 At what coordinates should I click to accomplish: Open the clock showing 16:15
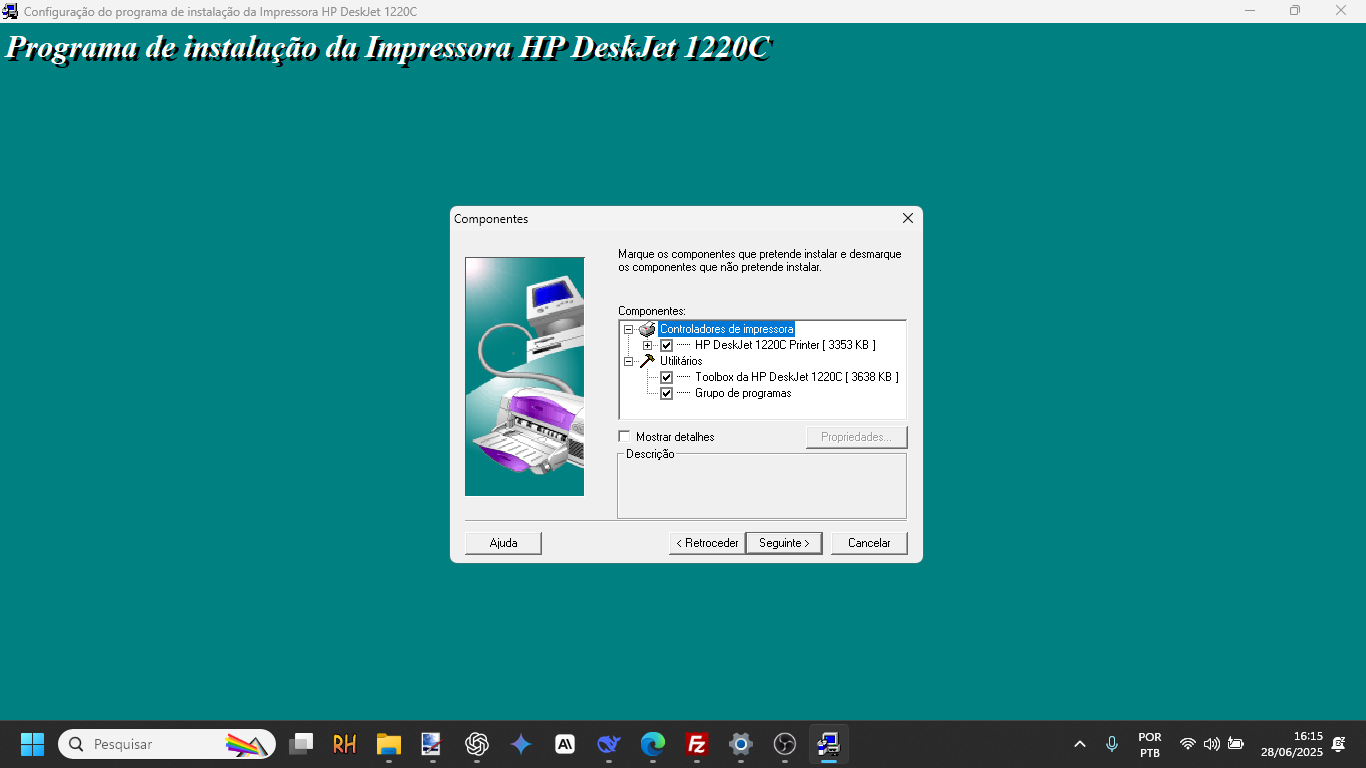(1291, 744)
